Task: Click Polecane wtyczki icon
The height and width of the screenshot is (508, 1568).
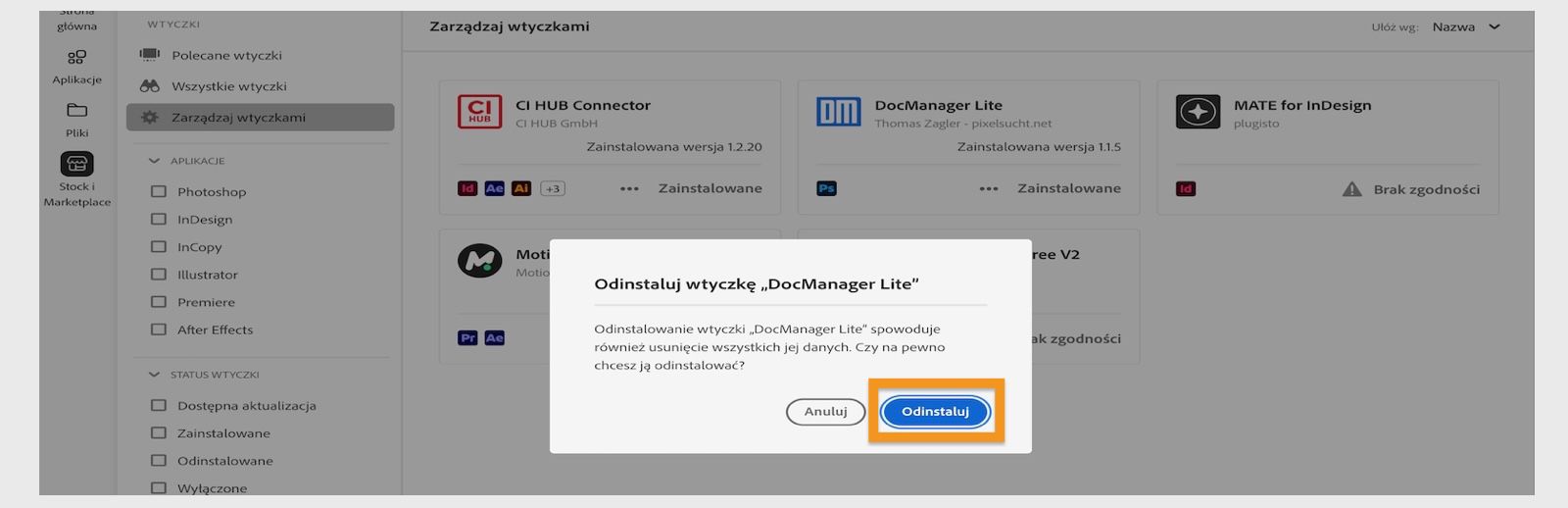Action: [x=149, y=55]
